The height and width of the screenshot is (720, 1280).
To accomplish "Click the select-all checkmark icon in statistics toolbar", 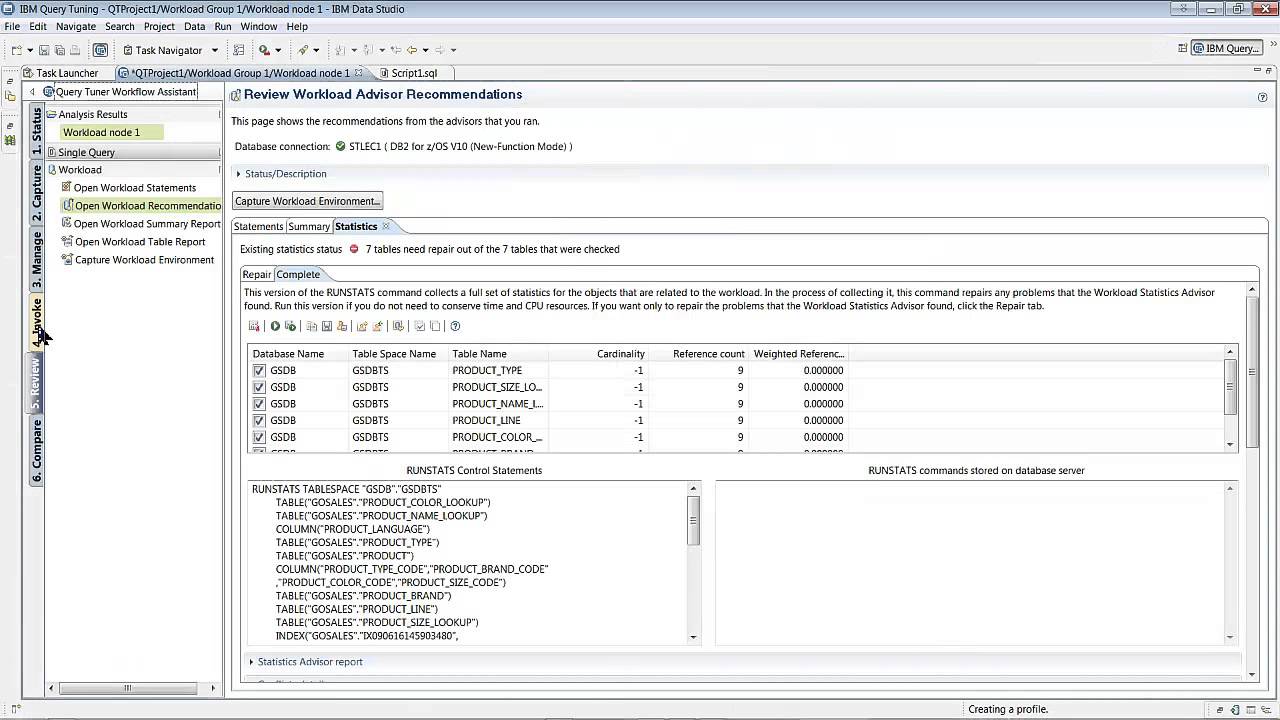I will click(x=420, y=326).
